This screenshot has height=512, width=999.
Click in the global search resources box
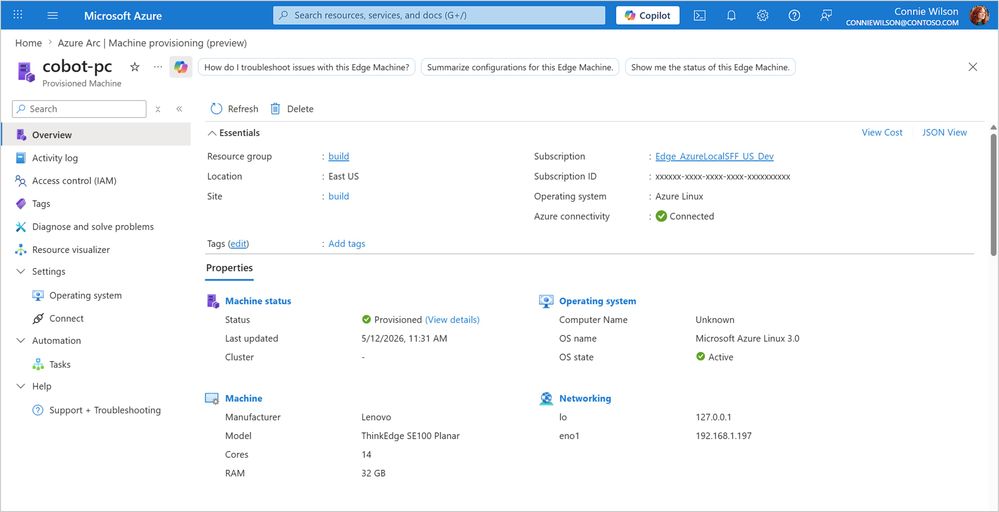coord(439,15)
